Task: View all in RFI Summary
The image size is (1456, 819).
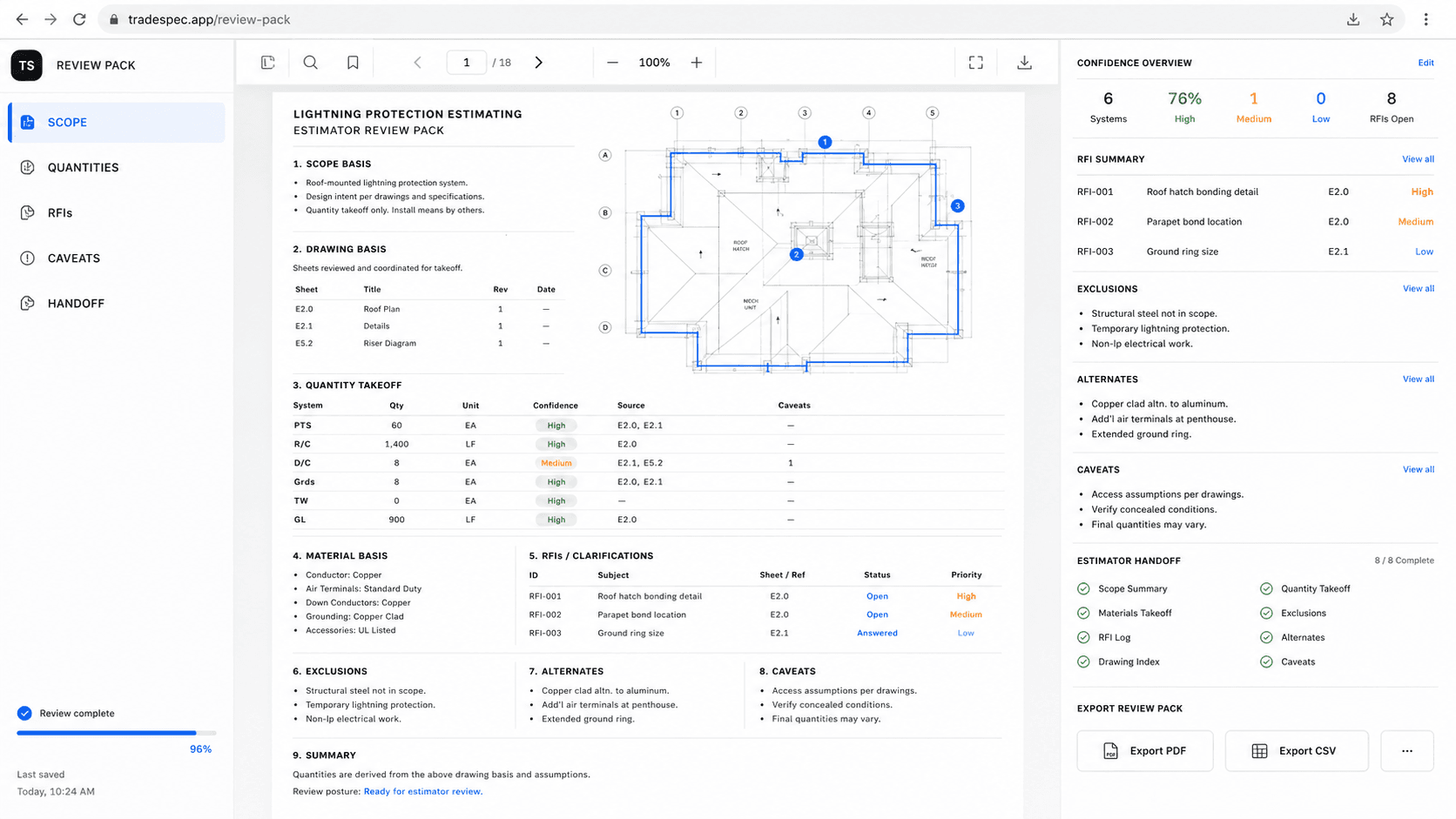Action: pyautogui.click(x=1418, y=159)
